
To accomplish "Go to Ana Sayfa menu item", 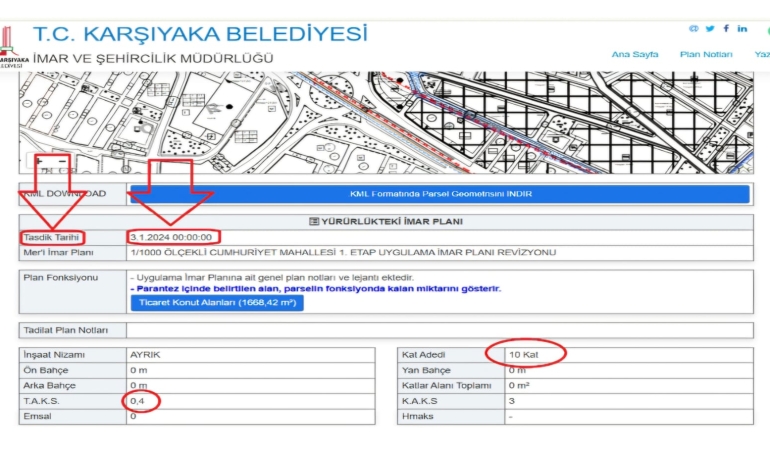I will point(634,54).
